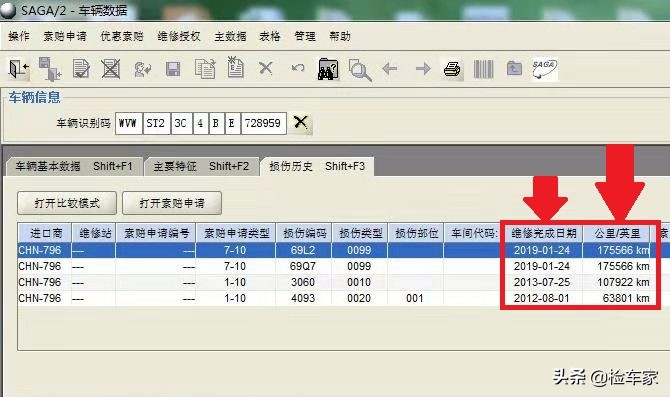Sort by 损伤部位 column header
Viewport: 670px width, 397px height.
tap(416, 233)
